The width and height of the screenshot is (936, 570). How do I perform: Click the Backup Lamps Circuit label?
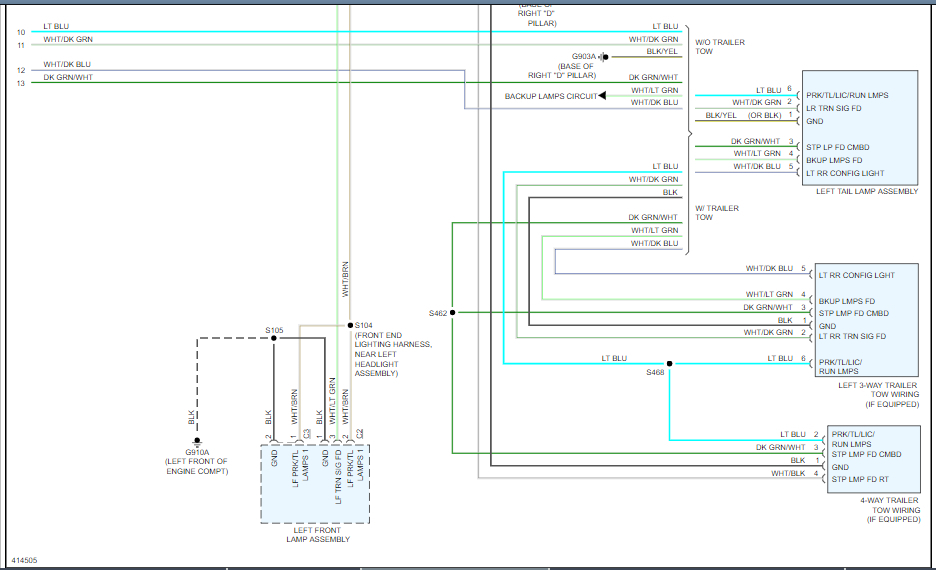(x=550, y=96)
